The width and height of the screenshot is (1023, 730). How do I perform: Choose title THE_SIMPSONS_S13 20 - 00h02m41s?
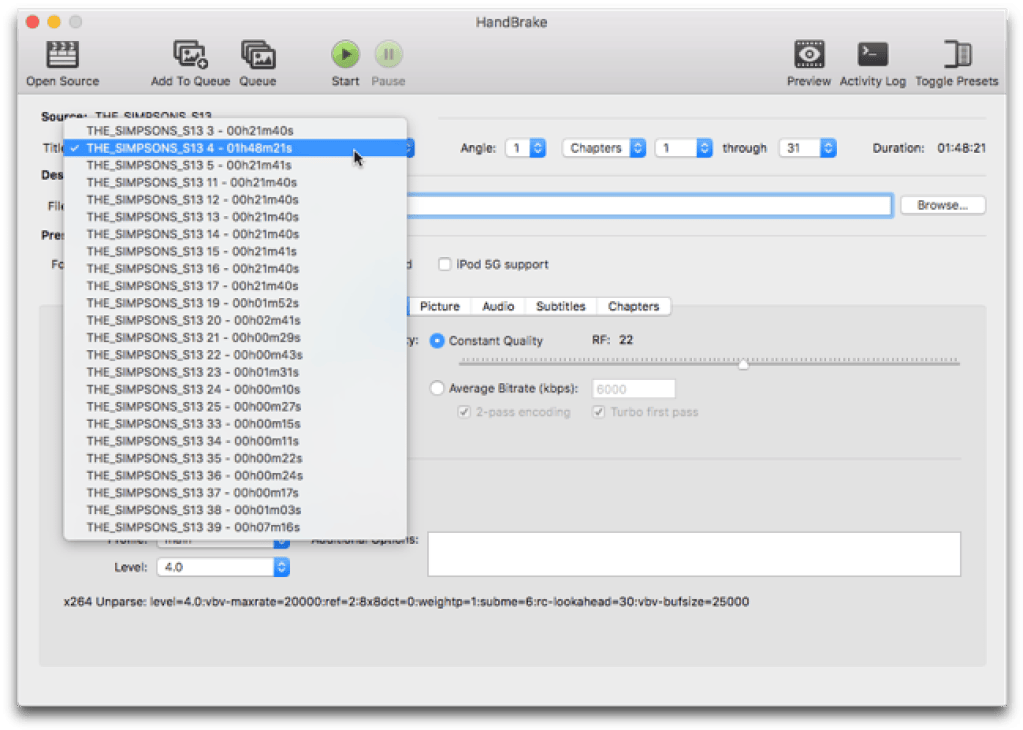pyautogui.click(x=235, y=320)
